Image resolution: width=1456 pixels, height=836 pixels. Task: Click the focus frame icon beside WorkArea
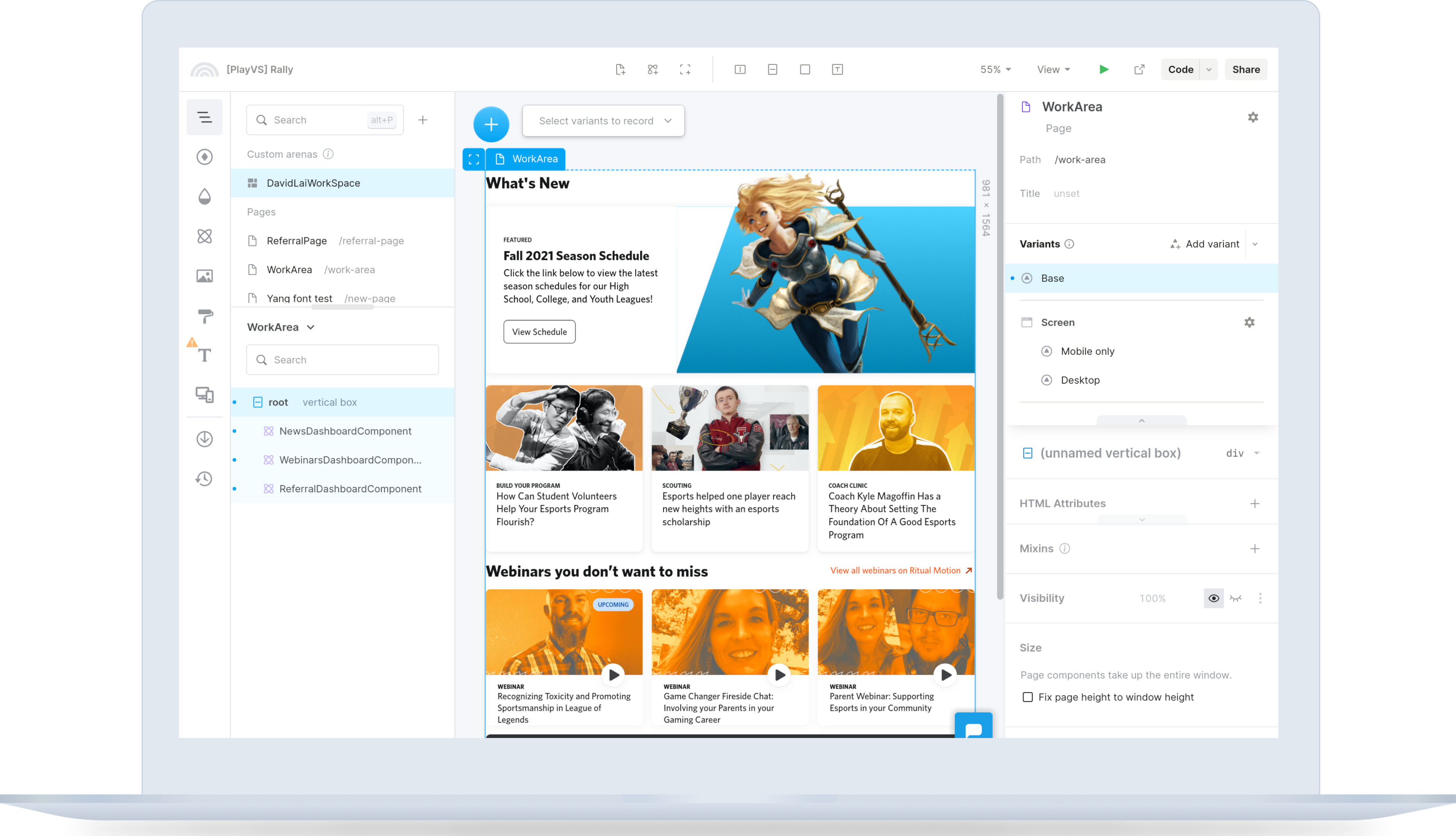click(x=474, y=159)
